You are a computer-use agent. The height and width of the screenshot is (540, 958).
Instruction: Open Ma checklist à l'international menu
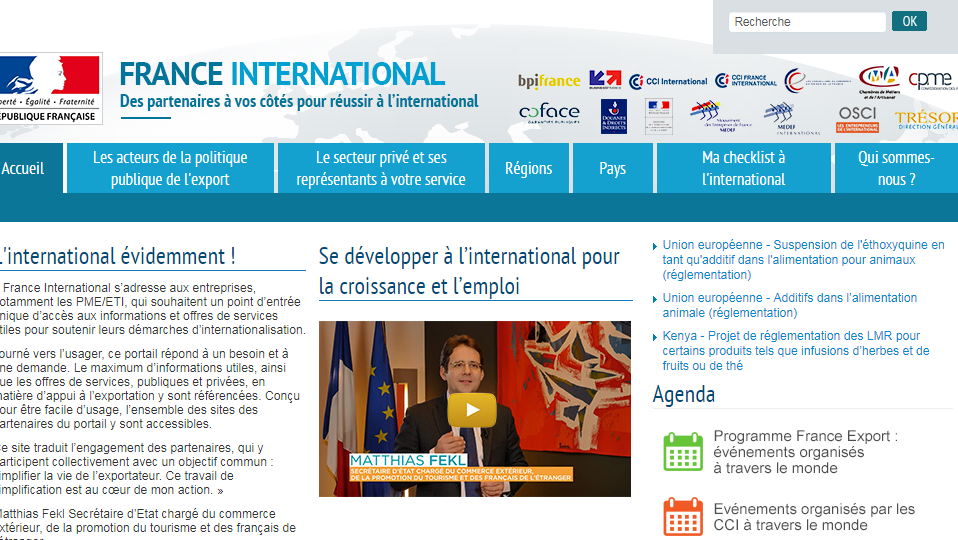coord(744,168)
